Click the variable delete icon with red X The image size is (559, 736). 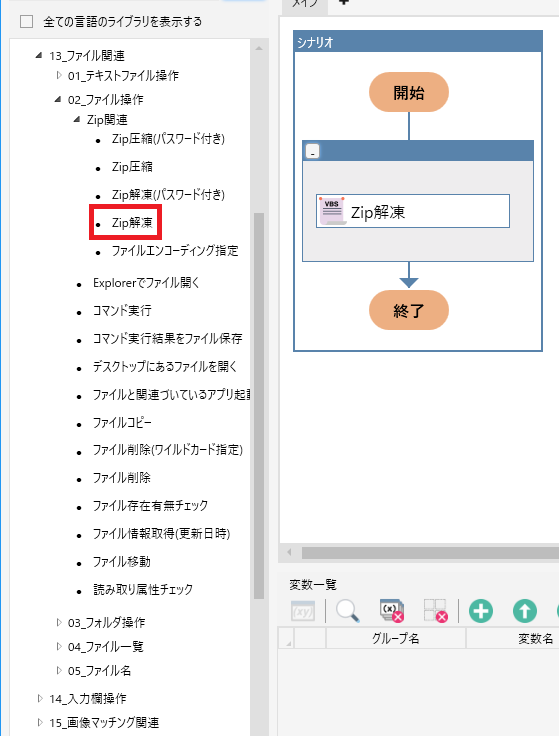(x=392, y=611)
